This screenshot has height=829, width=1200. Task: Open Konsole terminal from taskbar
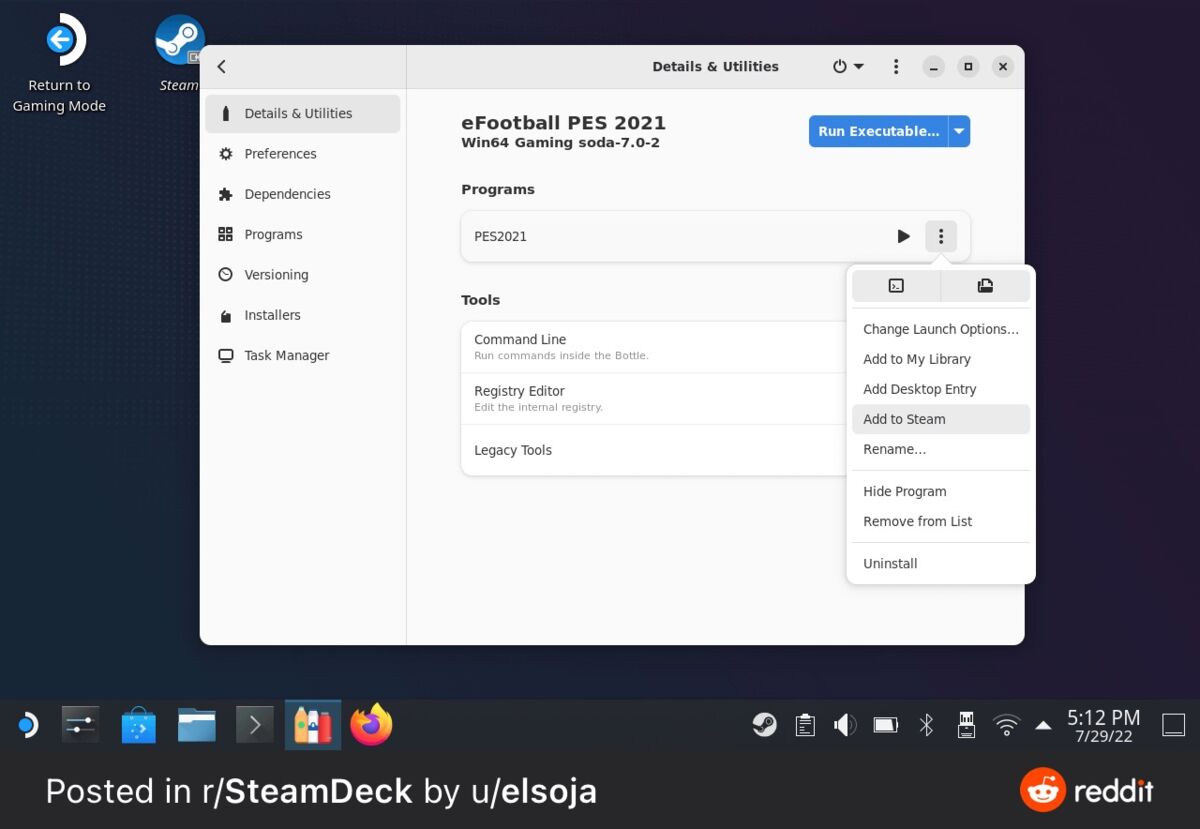point(254,725)
